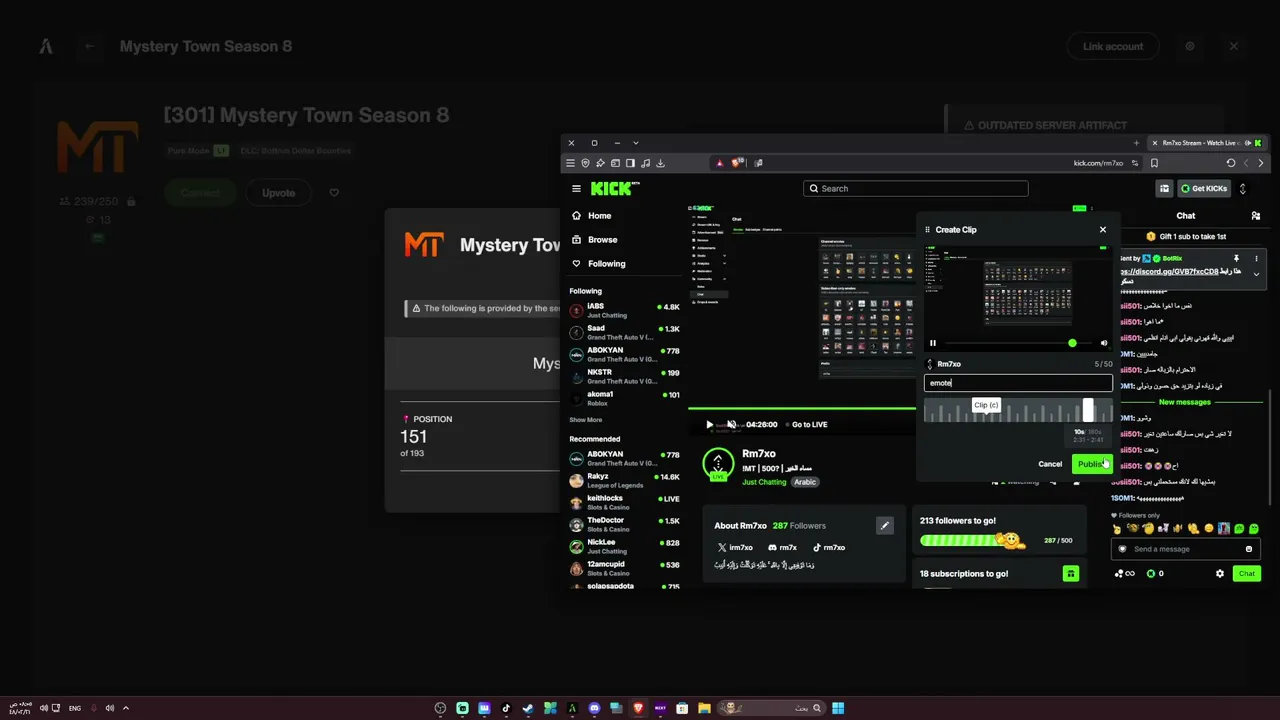
Task: Edit the About Rm7xo section with pencil icon
Action: click(884, 525)
